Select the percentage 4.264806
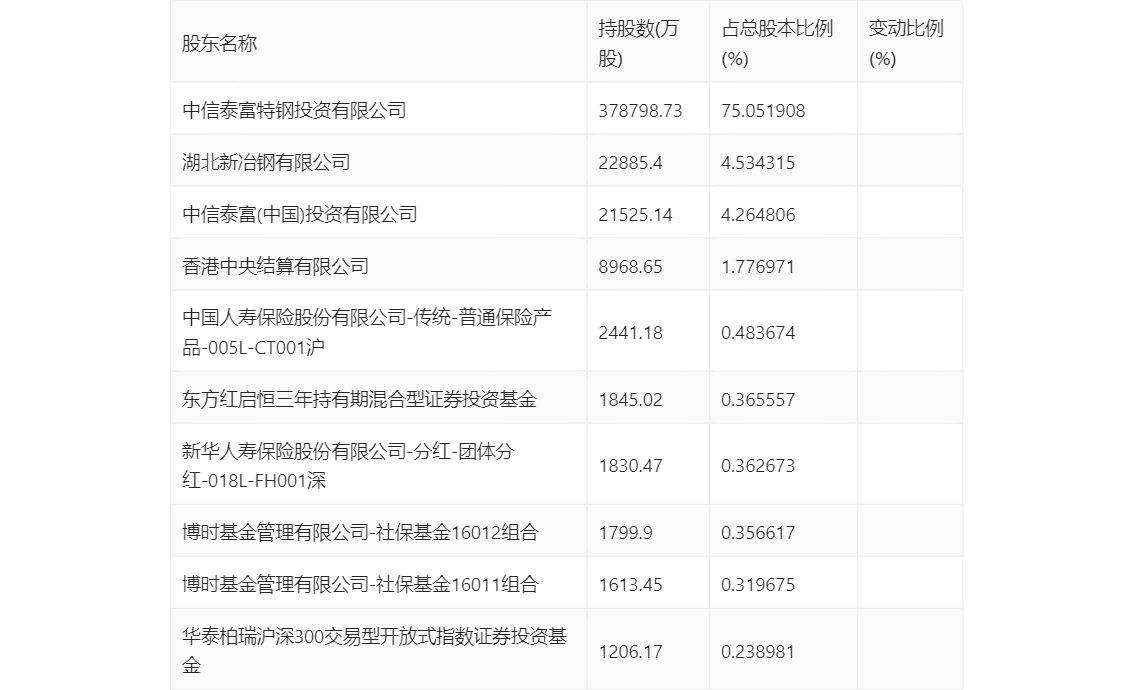 coord(758,215)
